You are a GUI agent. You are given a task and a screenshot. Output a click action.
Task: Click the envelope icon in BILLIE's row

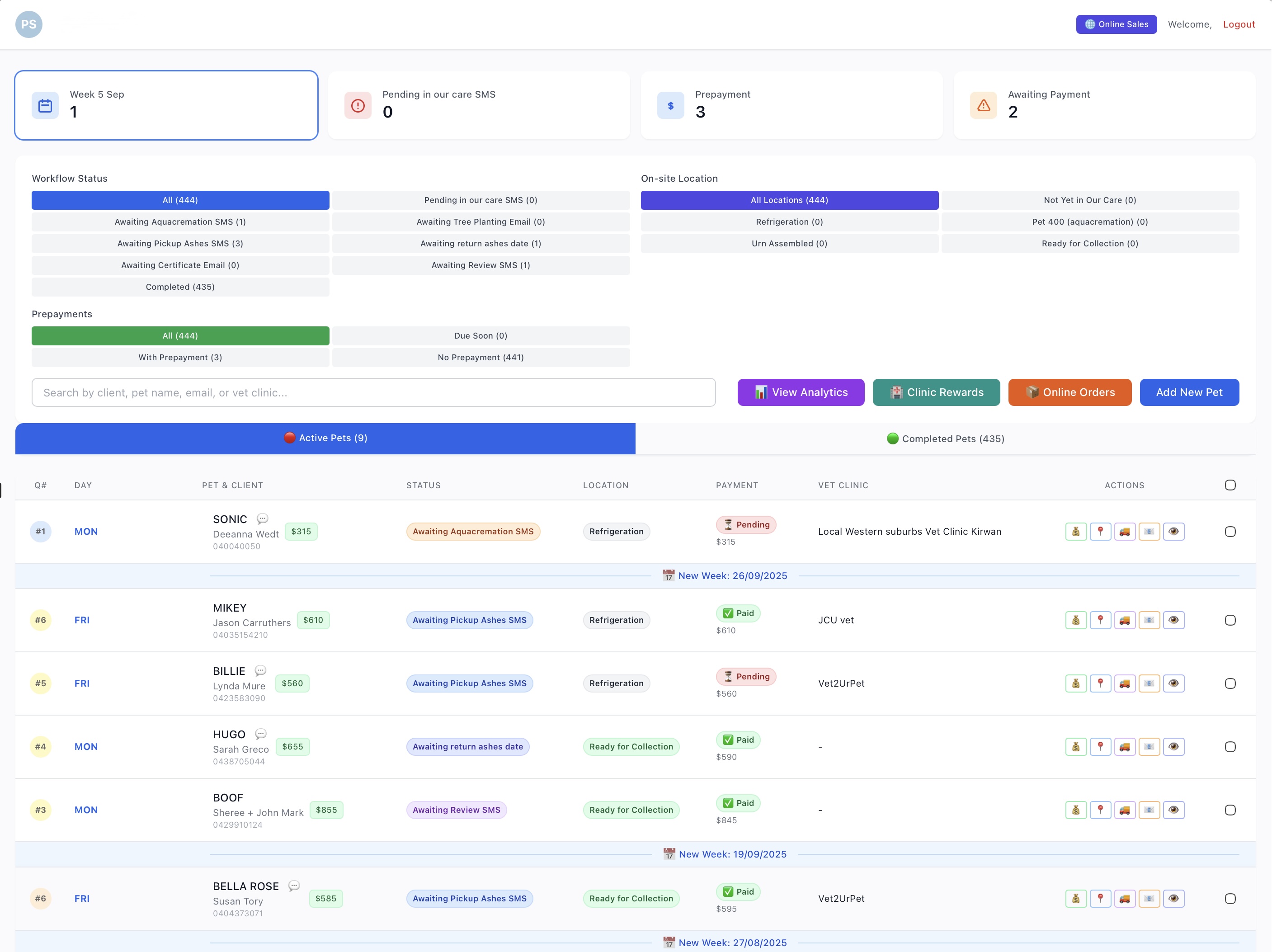point(1149,683)
